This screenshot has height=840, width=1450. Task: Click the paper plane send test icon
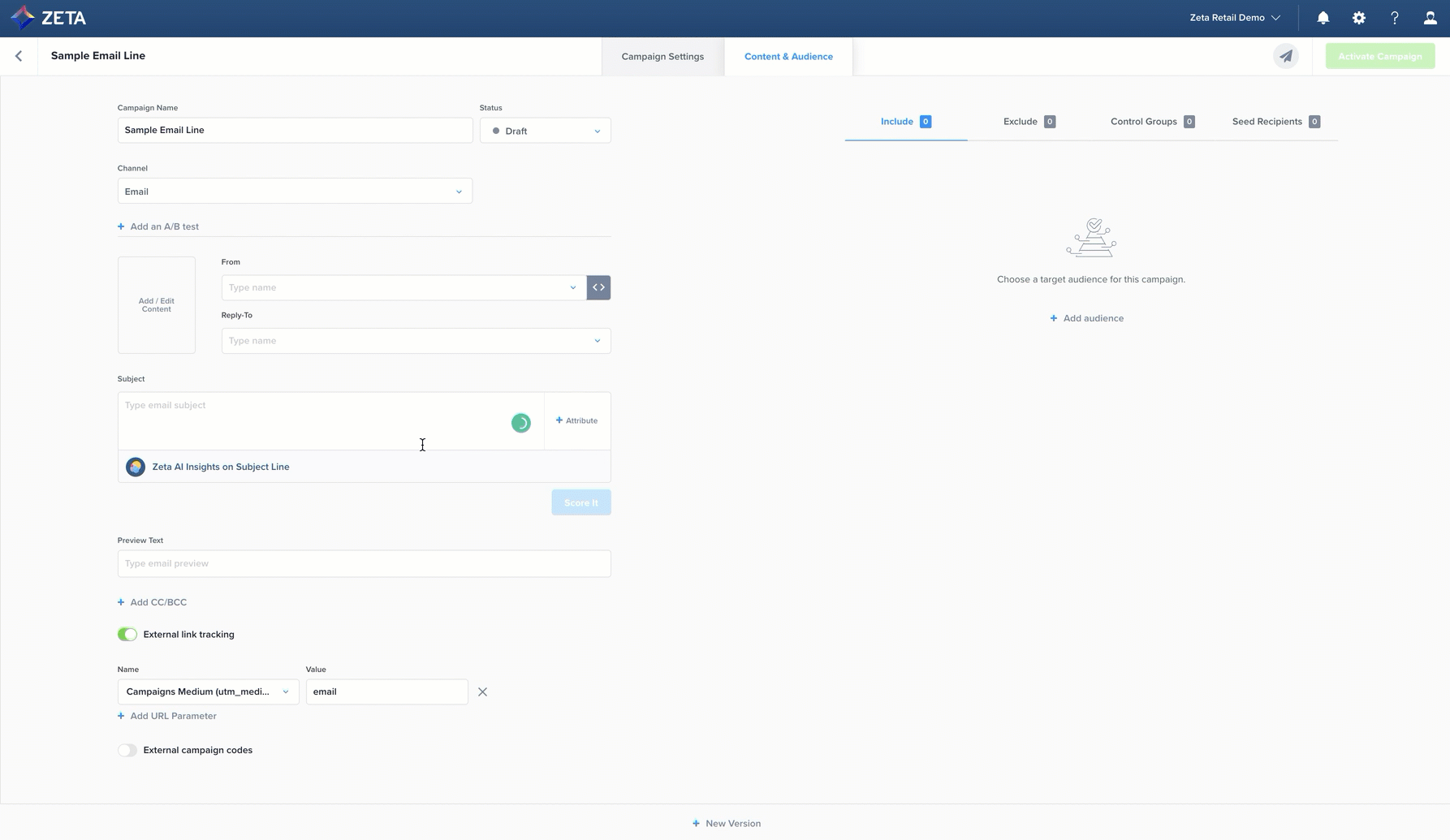pyautogui.click(x=1285, y=56)
